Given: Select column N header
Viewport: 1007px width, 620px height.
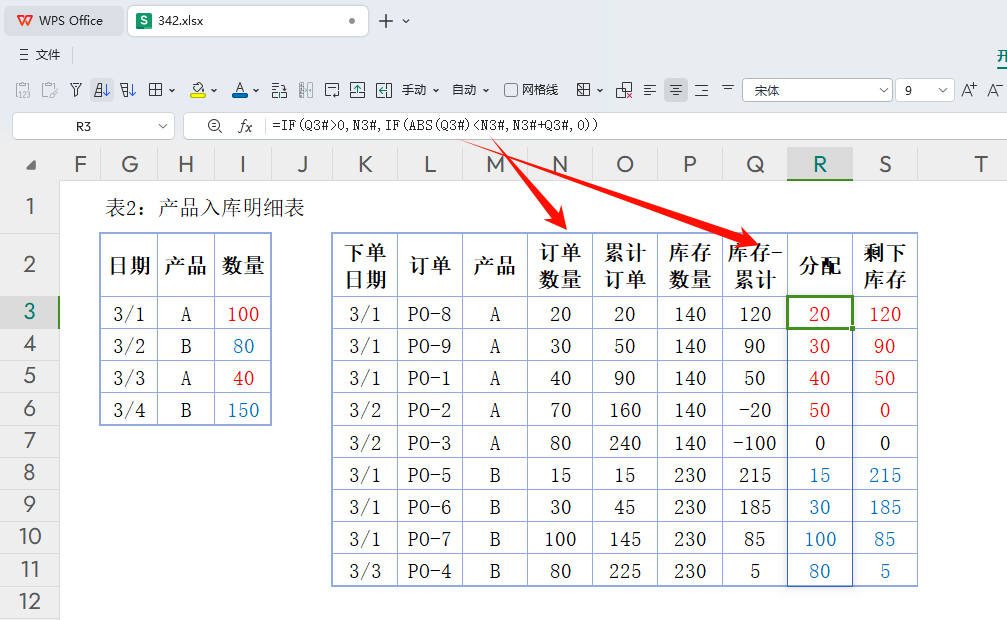Looking at the screenshot, I should (x=560, y=164).
